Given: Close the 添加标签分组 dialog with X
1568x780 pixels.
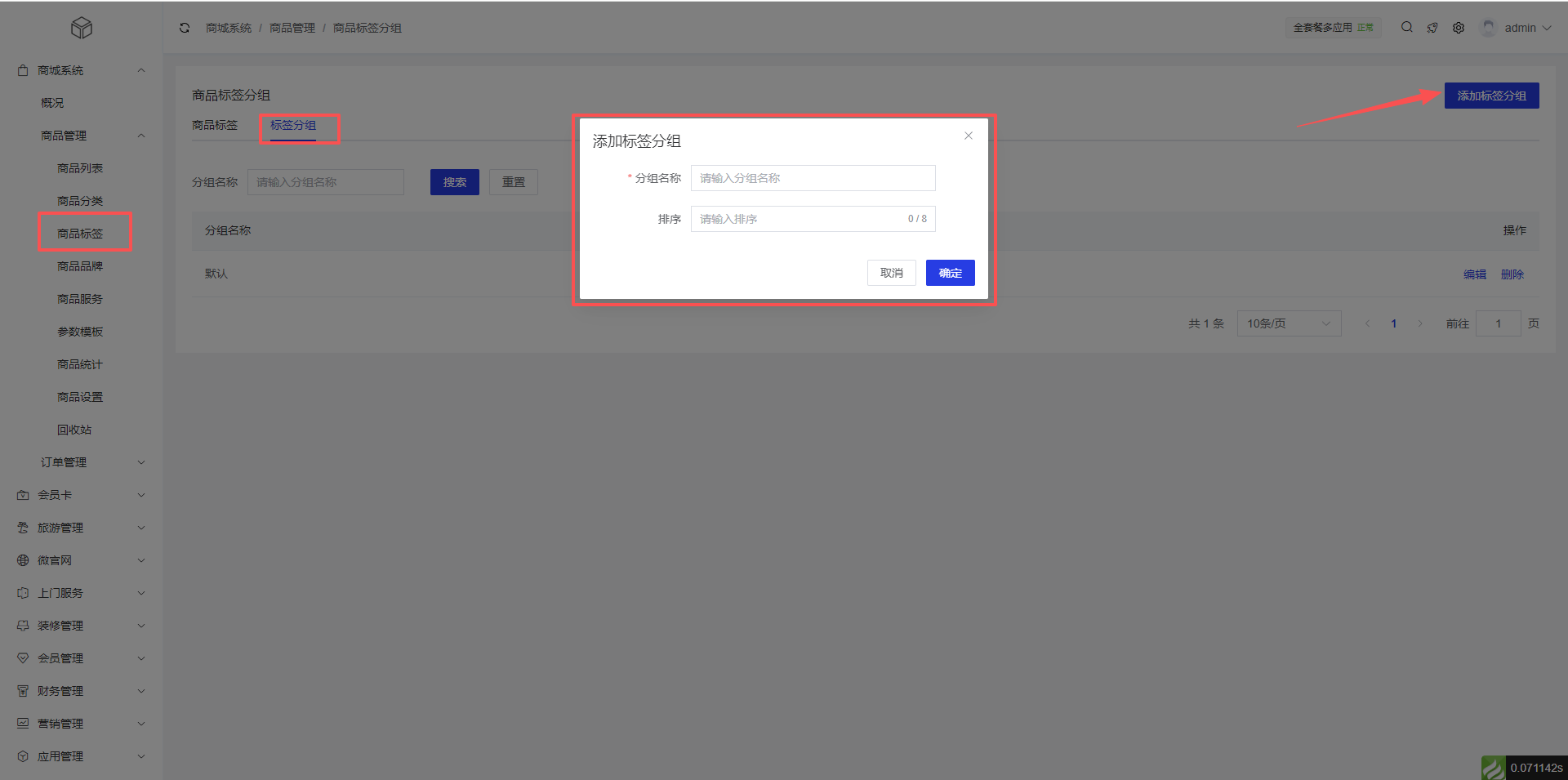Looking at the screenshot, I should (969, 136).
